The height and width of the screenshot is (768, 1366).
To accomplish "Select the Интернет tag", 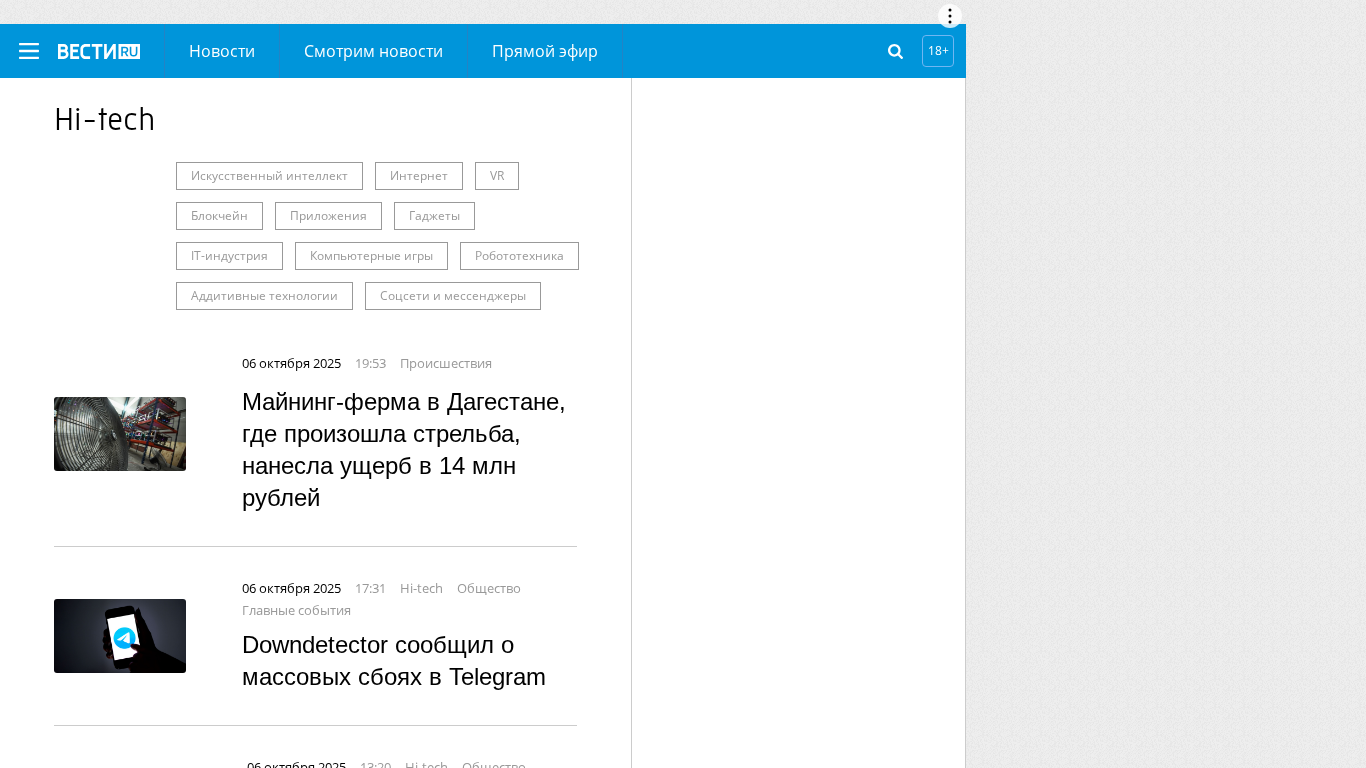I will (x=419, y=176).
